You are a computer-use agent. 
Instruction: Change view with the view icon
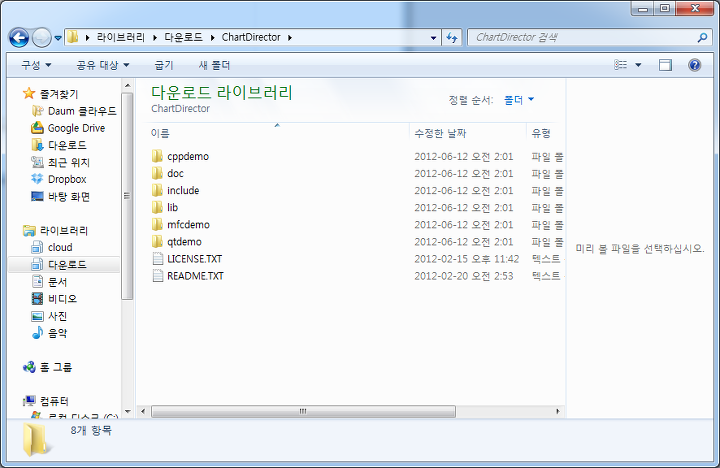pyautogui.click(x=621, y=65)
